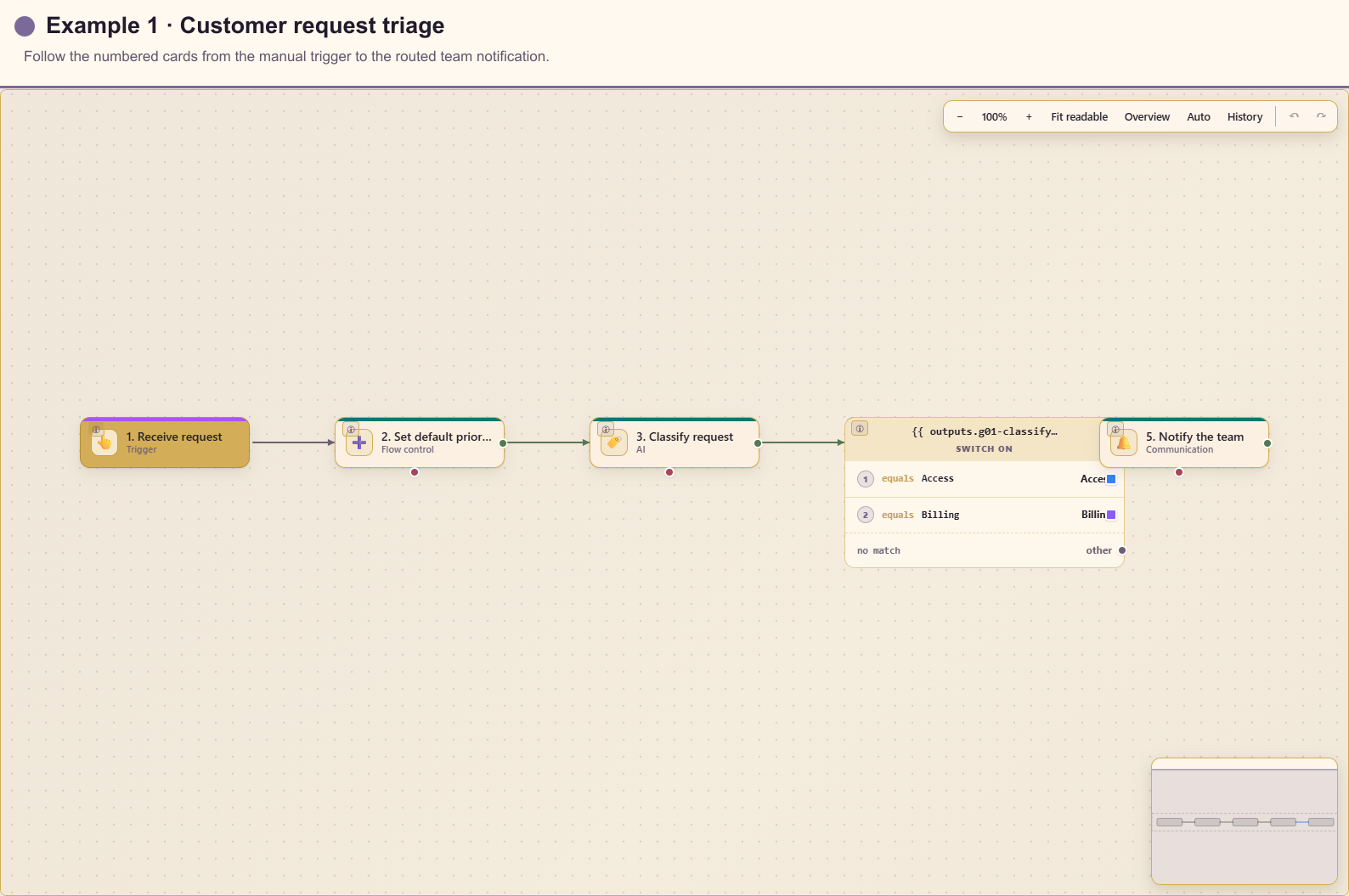Click the plus icon on Set default priority card
The width and height of the screenshot is (1349, 896).
pos(359,442)
